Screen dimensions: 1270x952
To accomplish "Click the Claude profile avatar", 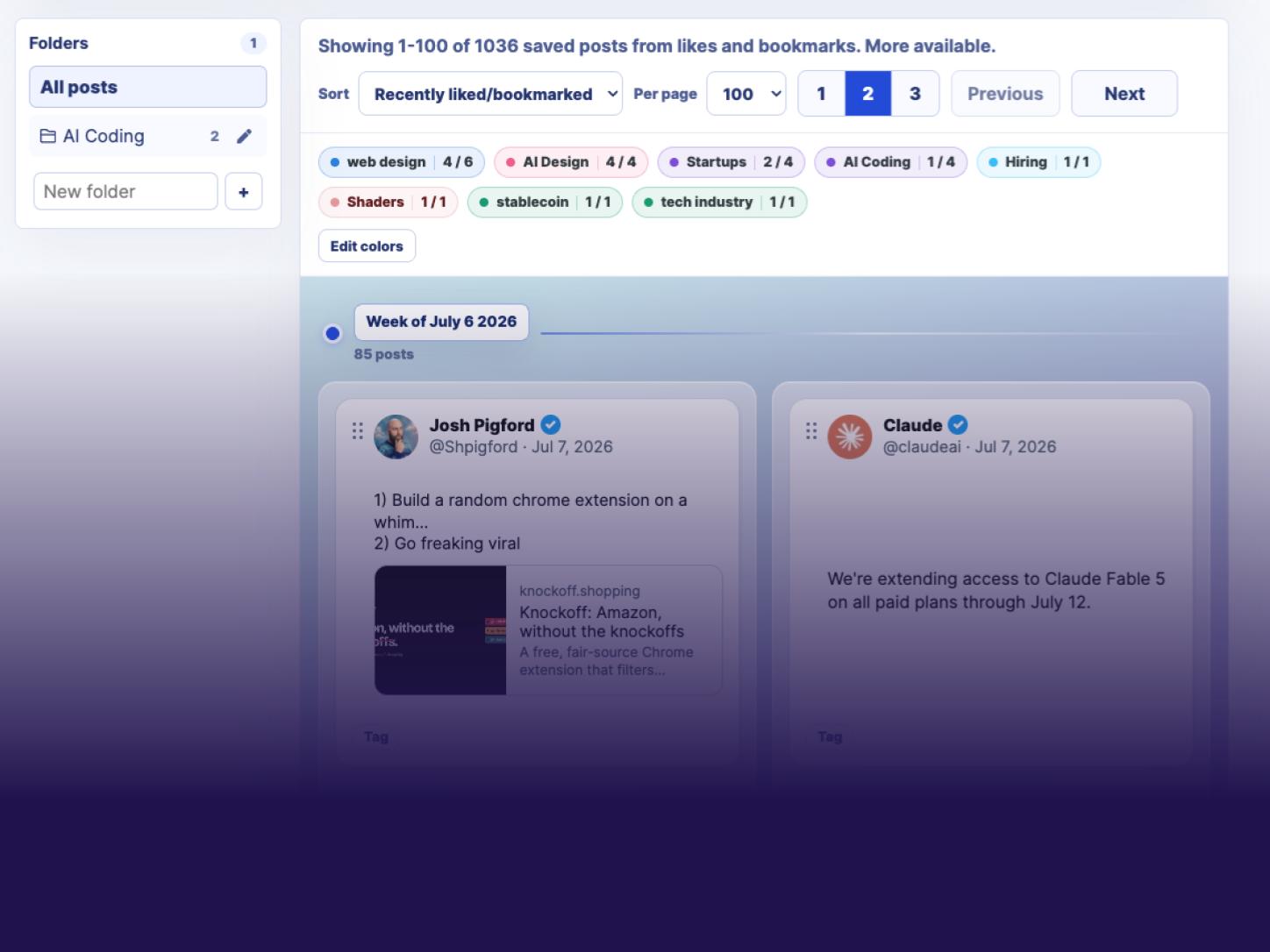I will 850,437.
